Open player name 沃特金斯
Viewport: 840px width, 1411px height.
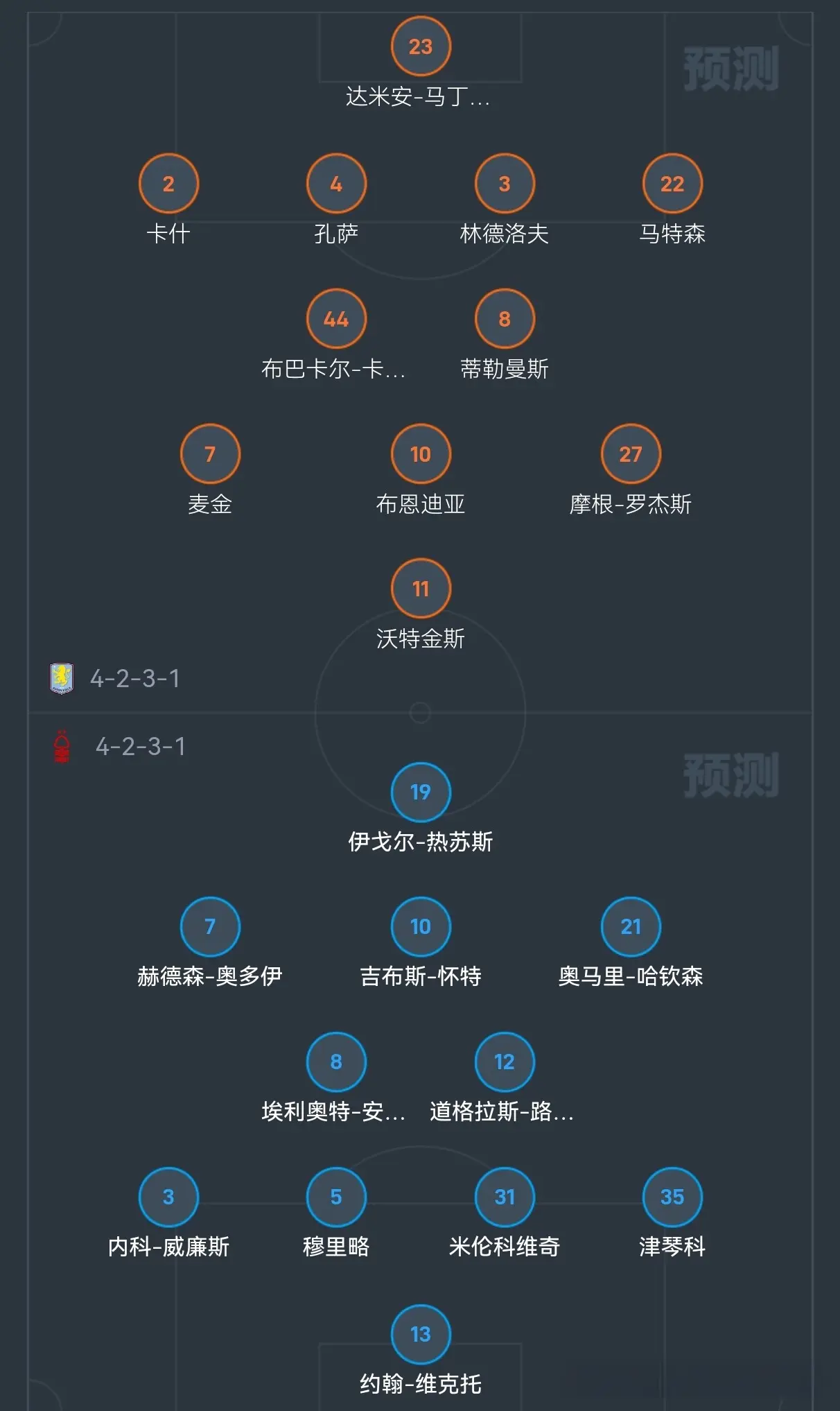coord(421,639)
